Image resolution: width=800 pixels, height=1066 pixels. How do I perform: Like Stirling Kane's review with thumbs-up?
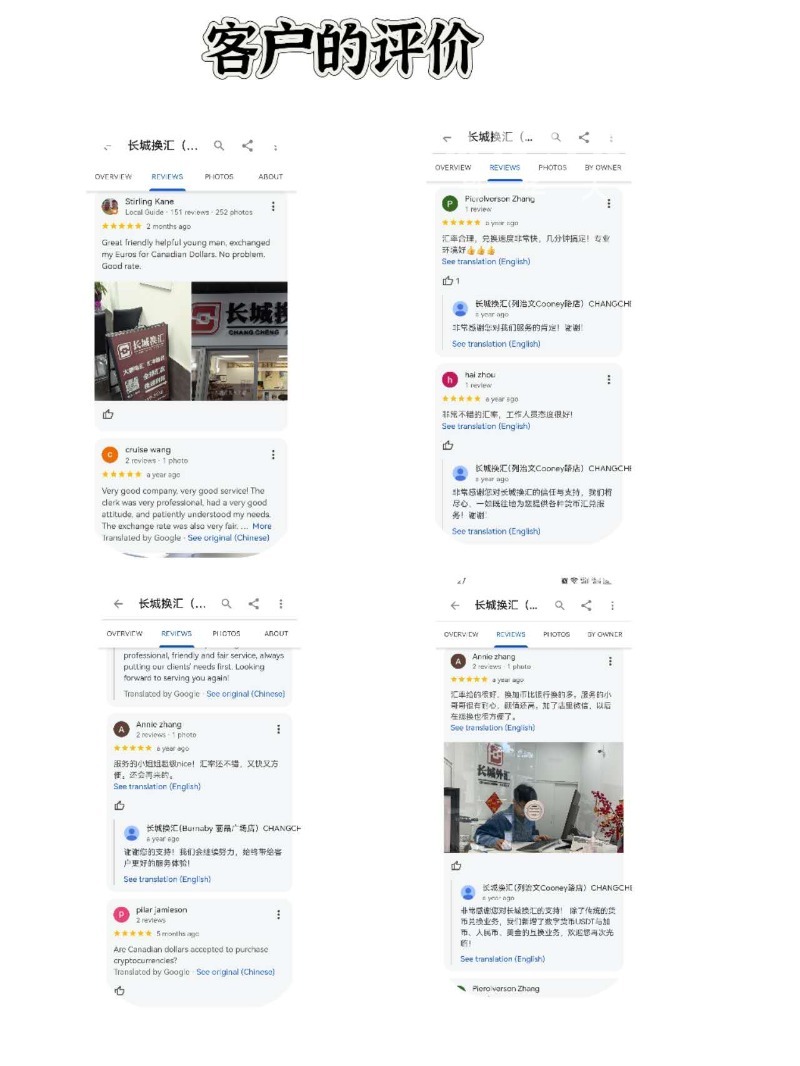pos(108,414)
